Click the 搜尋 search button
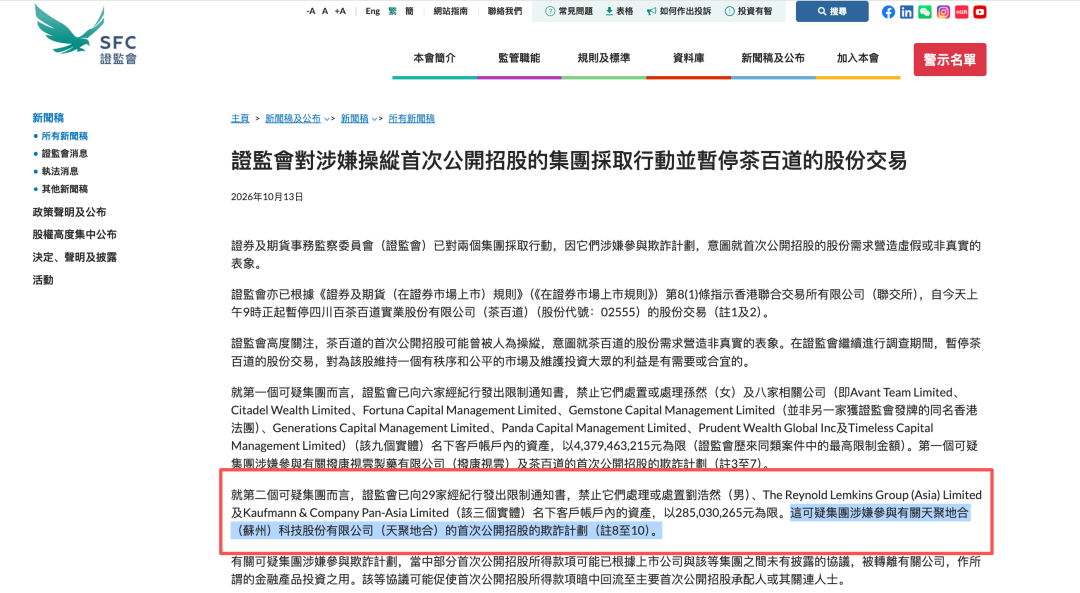The height and width of the screenshot is (593, 1080). (x=832, y=11)
